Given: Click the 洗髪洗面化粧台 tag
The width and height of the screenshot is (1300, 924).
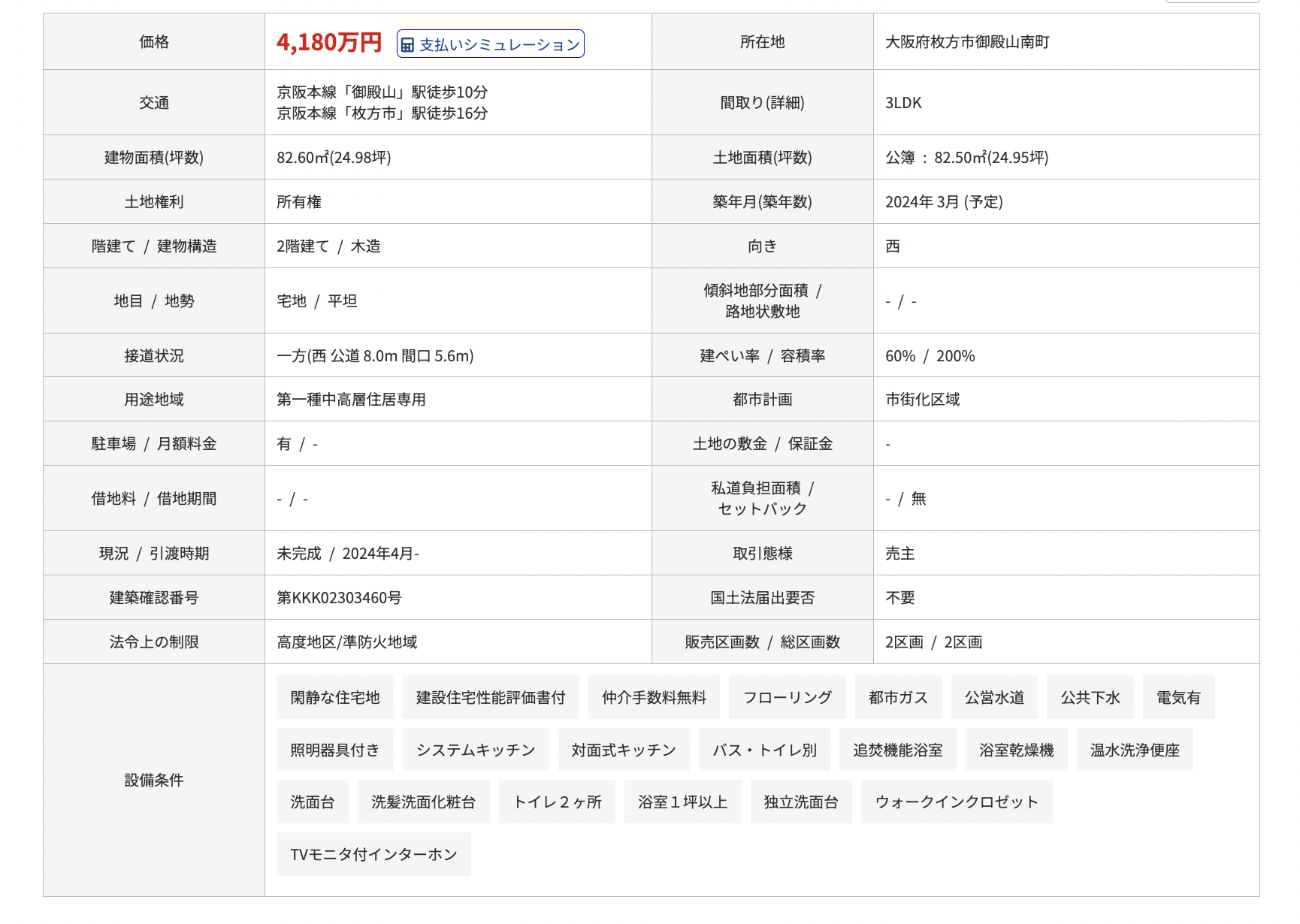Looking at the screenshot, I should (423, 802).
